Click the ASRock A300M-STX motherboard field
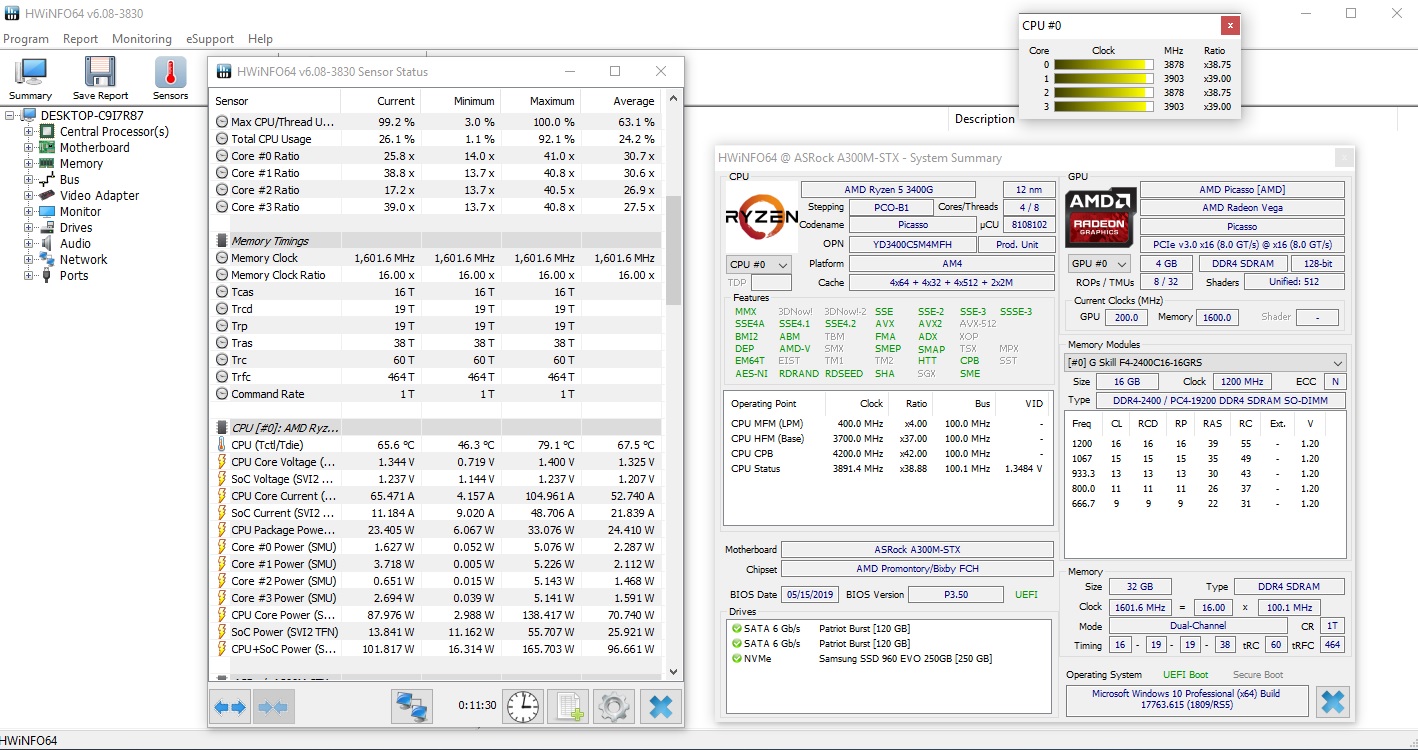This screenshot has width=1418, height=750. click(917, 549)
